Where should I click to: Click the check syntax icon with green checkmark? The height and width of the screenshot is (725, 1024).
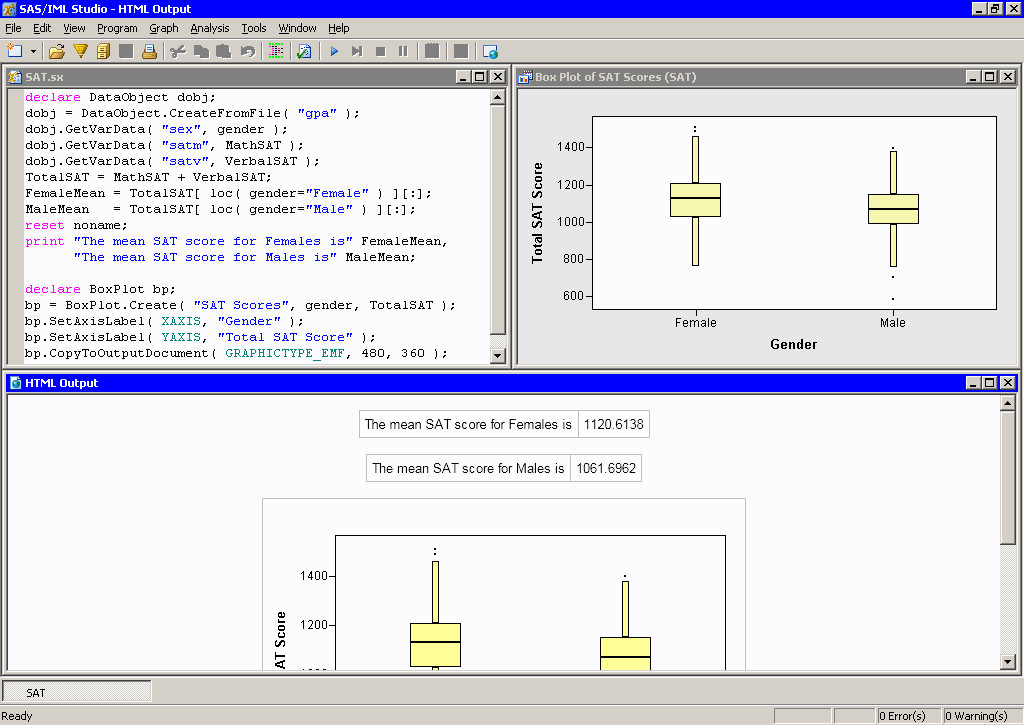coord(304,51)
